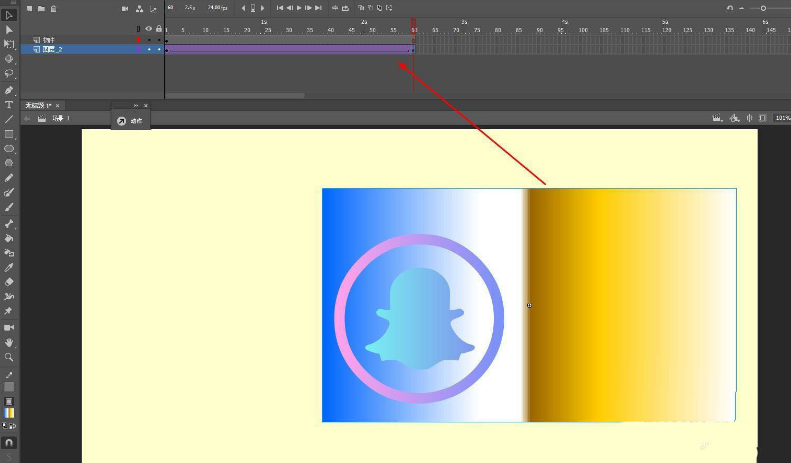
Task: Open the Actions panel button
Action: tap(130, 121)
